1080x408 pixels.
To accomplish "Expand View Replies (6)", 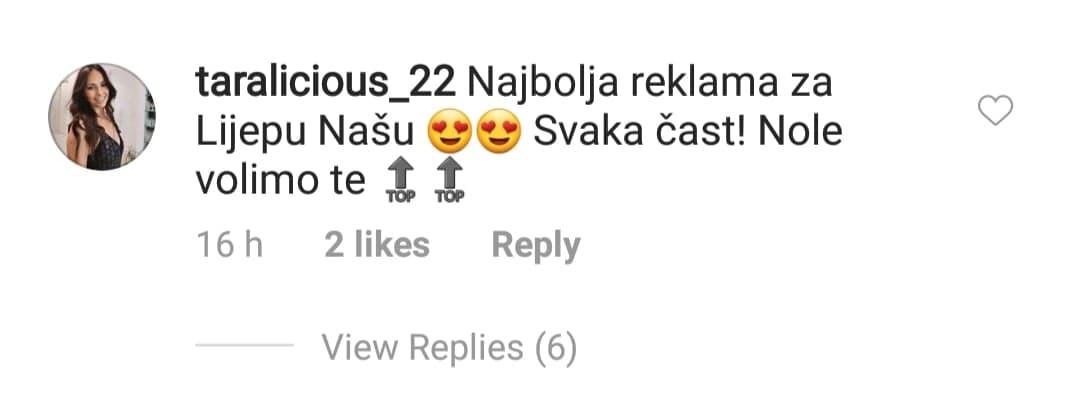I will [x=449, y=348].
